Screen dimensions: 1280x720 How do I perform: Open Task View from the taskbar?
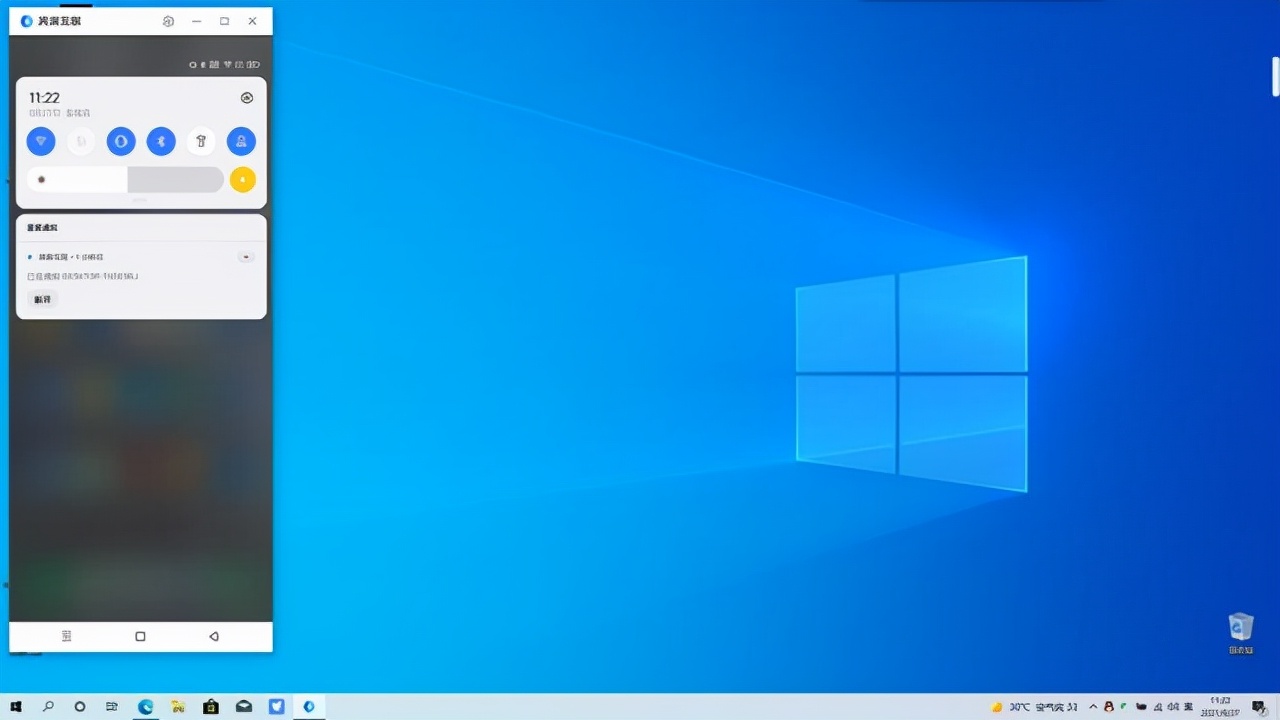[112, 707]
